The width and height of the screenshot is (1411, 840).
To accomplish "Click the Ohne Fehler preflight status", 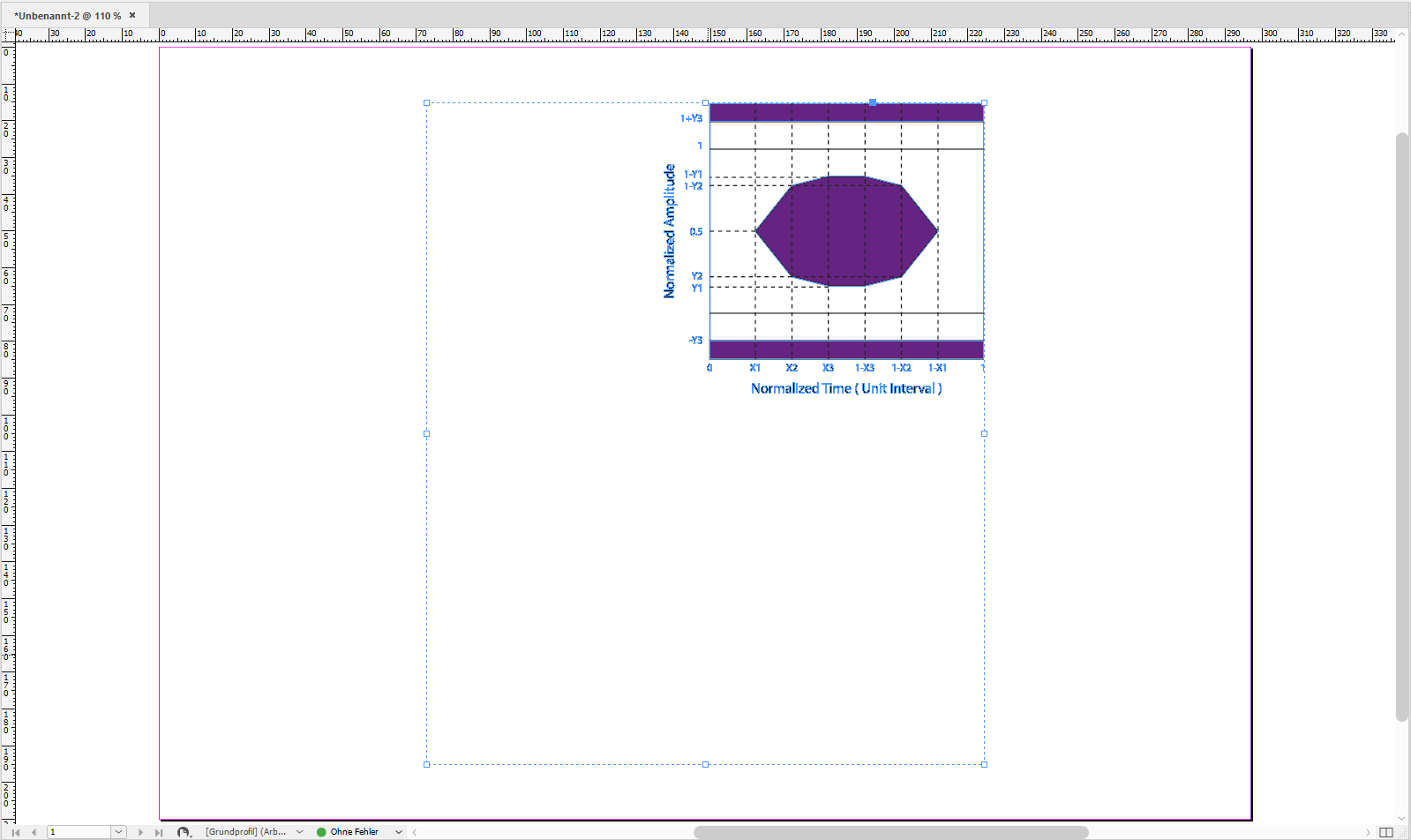I will point(354,832).
